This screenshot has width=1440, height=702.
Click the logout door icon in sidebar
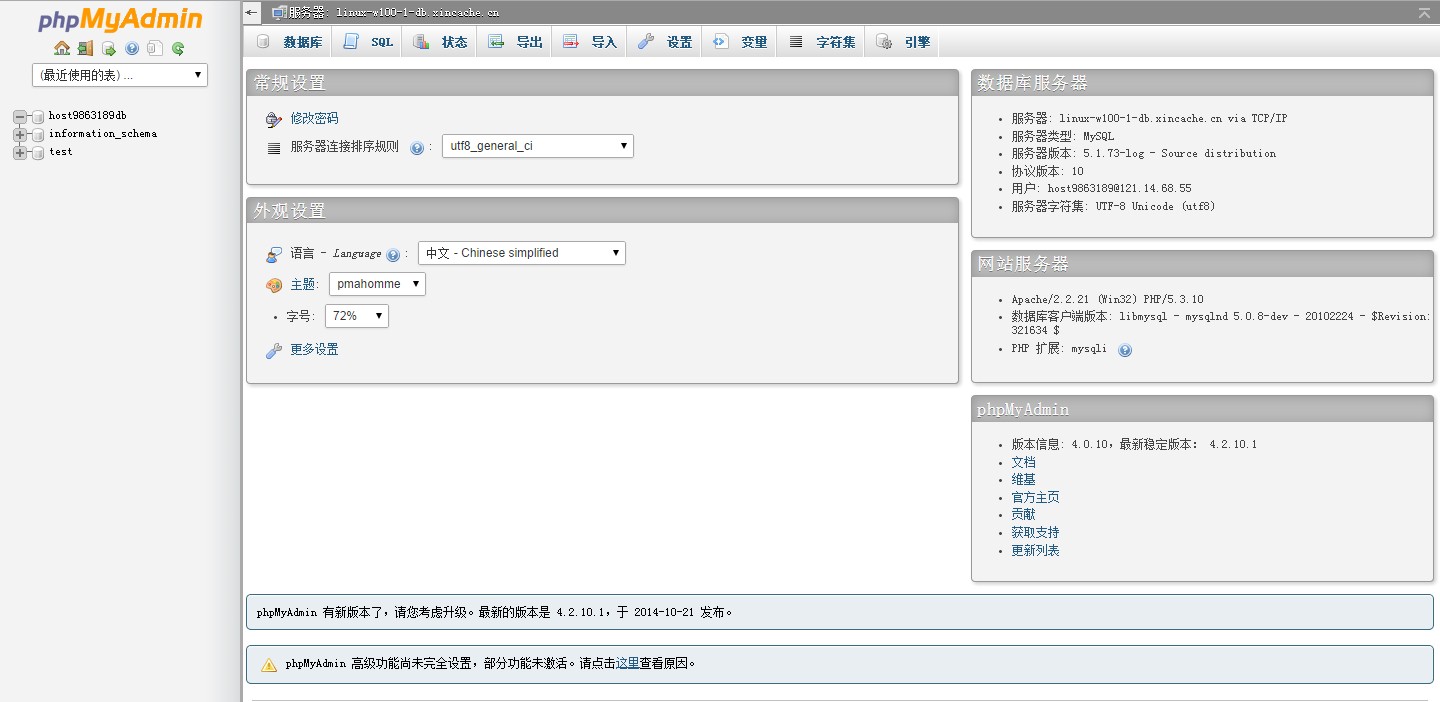[x=85, y=48]
